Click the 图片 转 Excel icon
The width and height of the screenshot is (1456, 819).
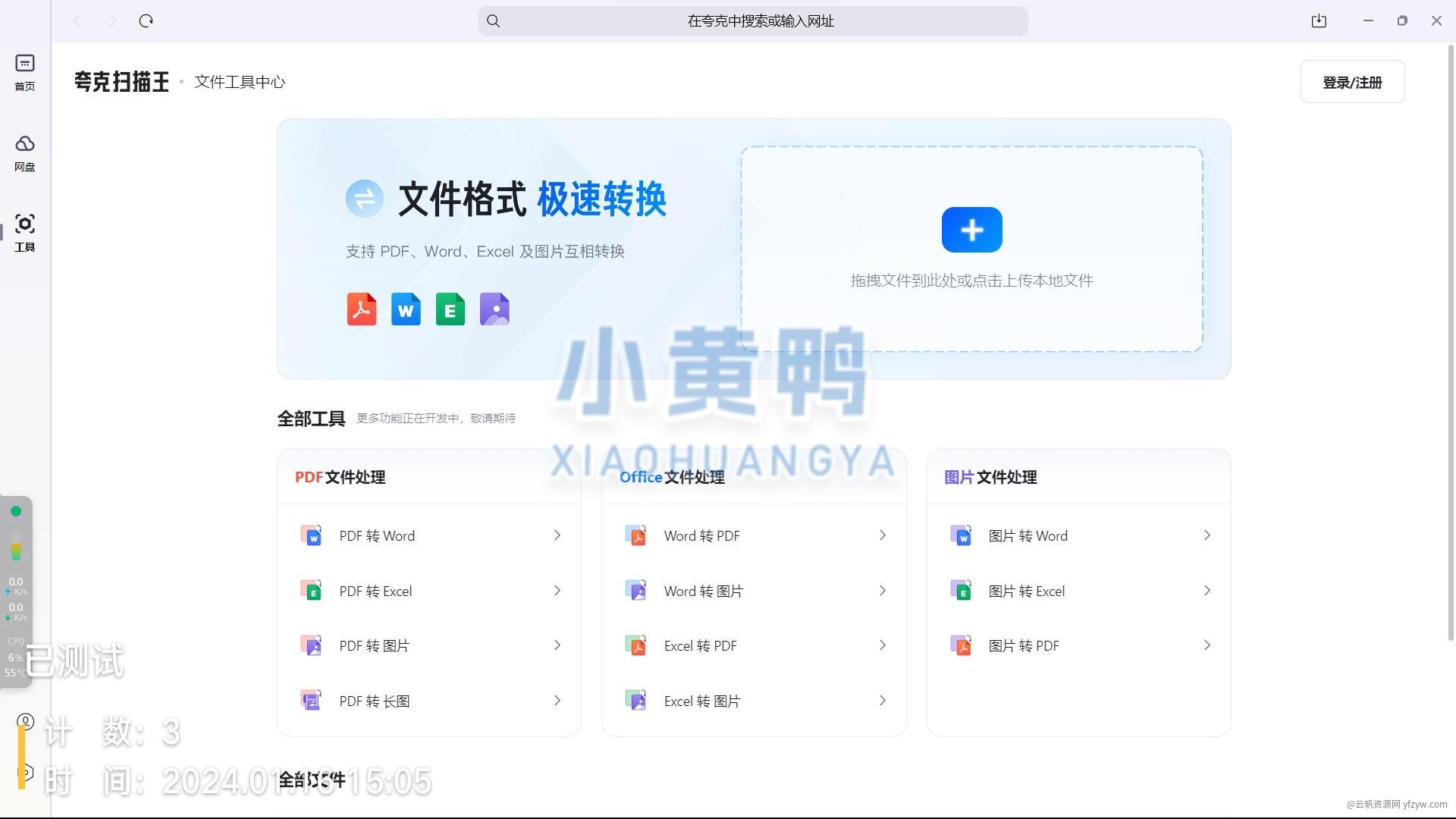[962, 591]
